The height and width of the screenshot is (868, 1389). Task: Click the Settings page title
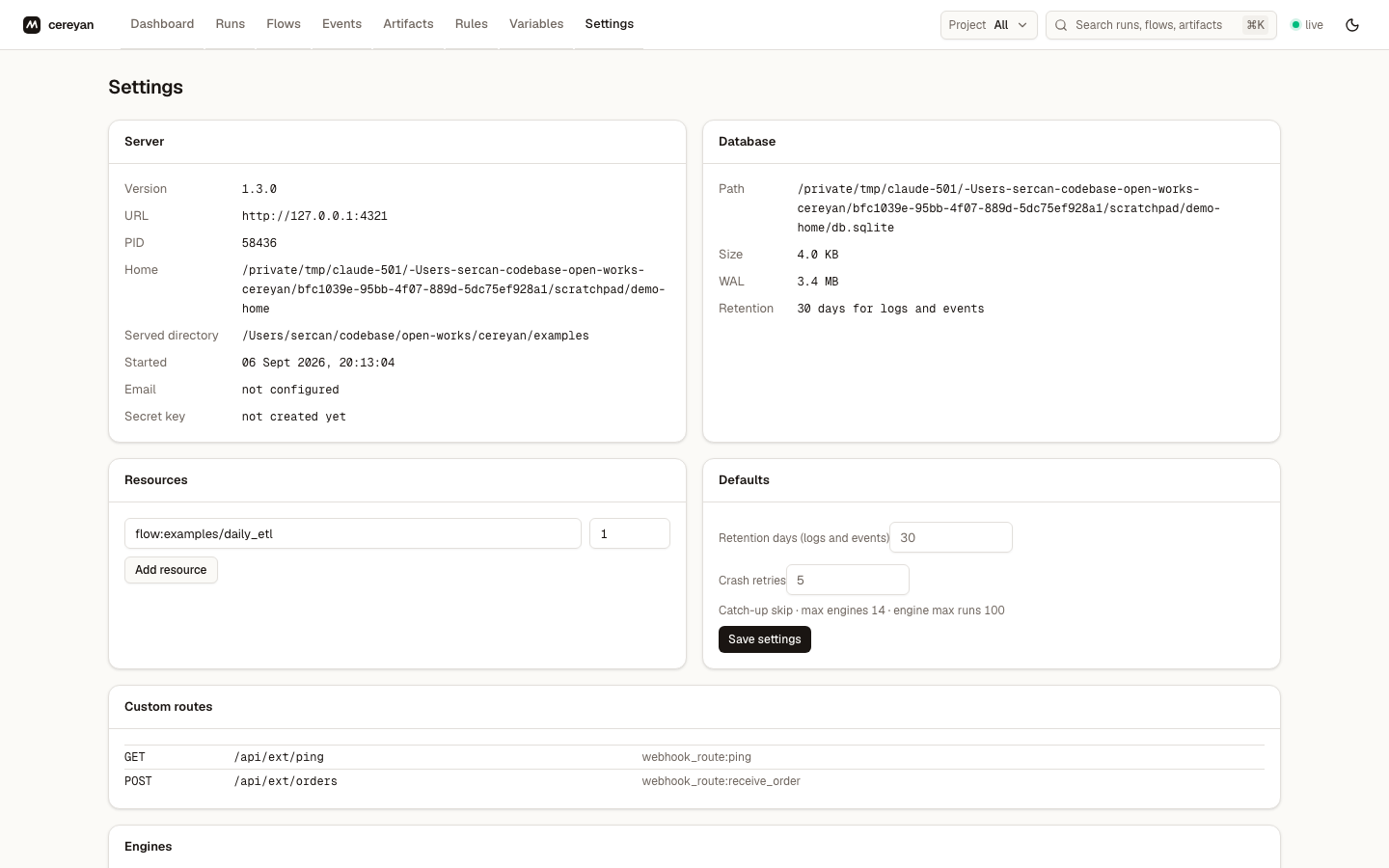(146, 87)
